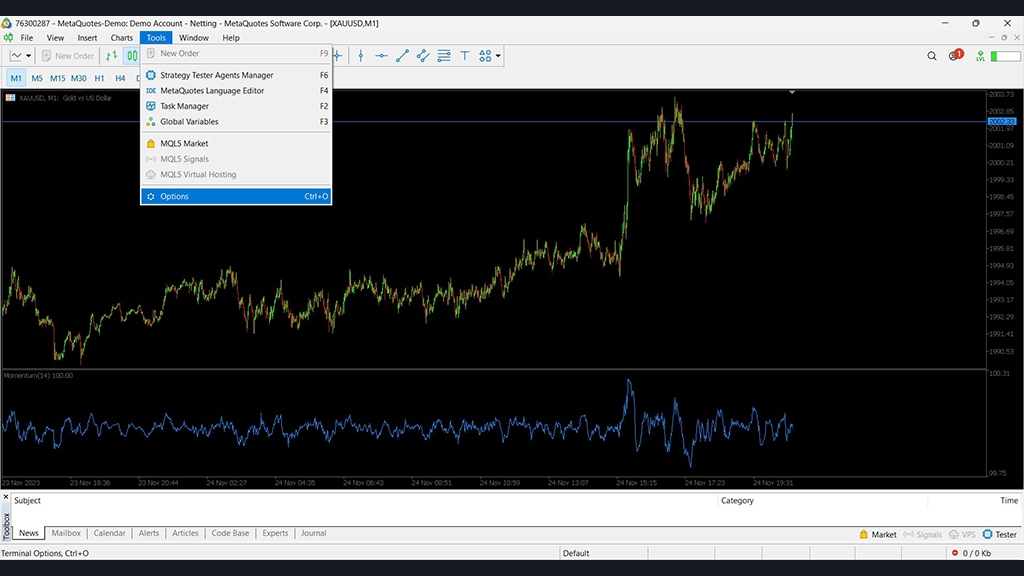Switch to the Articles tab
1024x576 pixels.
point(185,533)
